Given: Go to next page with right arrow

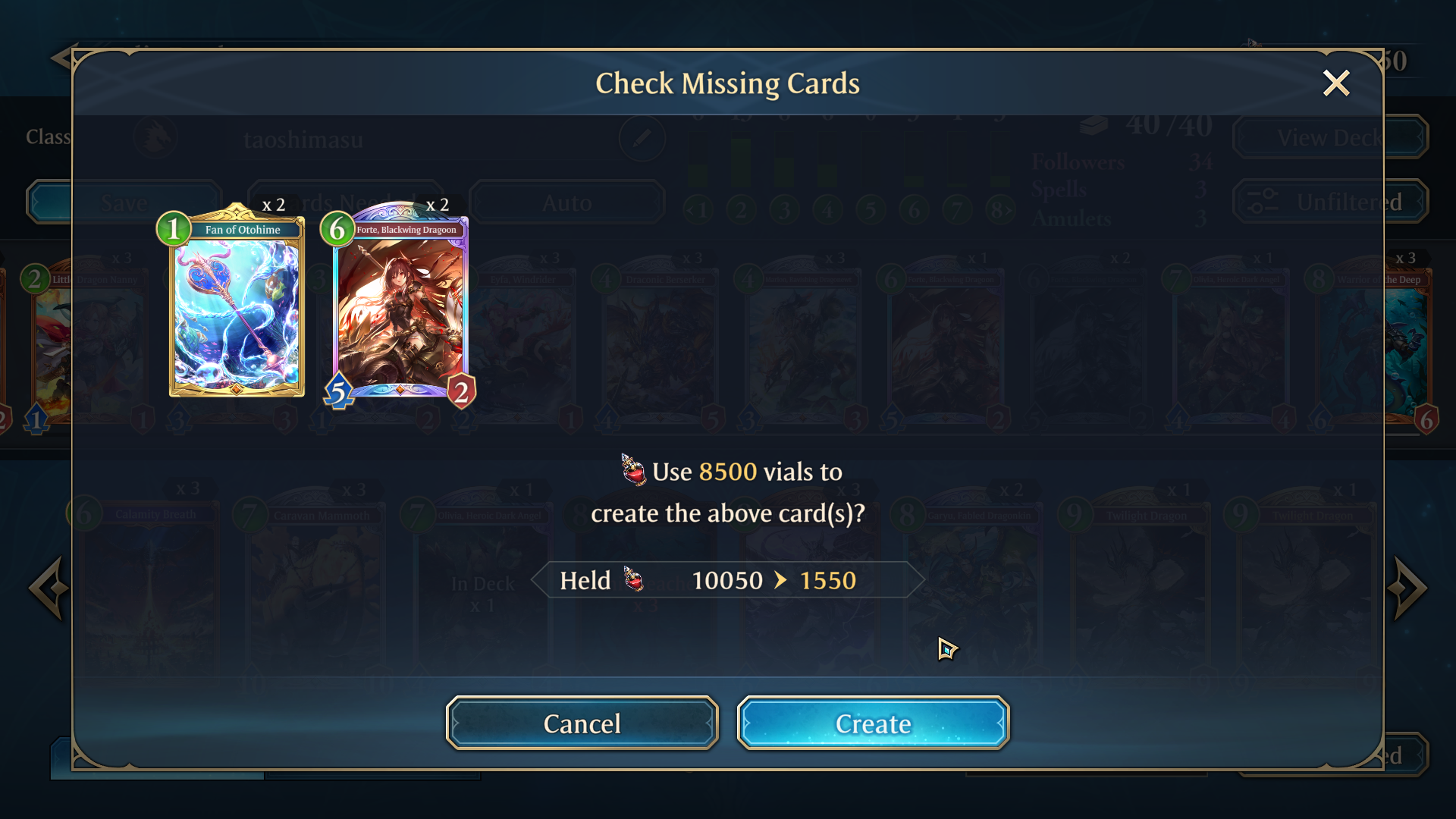Looking at the screenshot, I should (x=1407, y=588).
